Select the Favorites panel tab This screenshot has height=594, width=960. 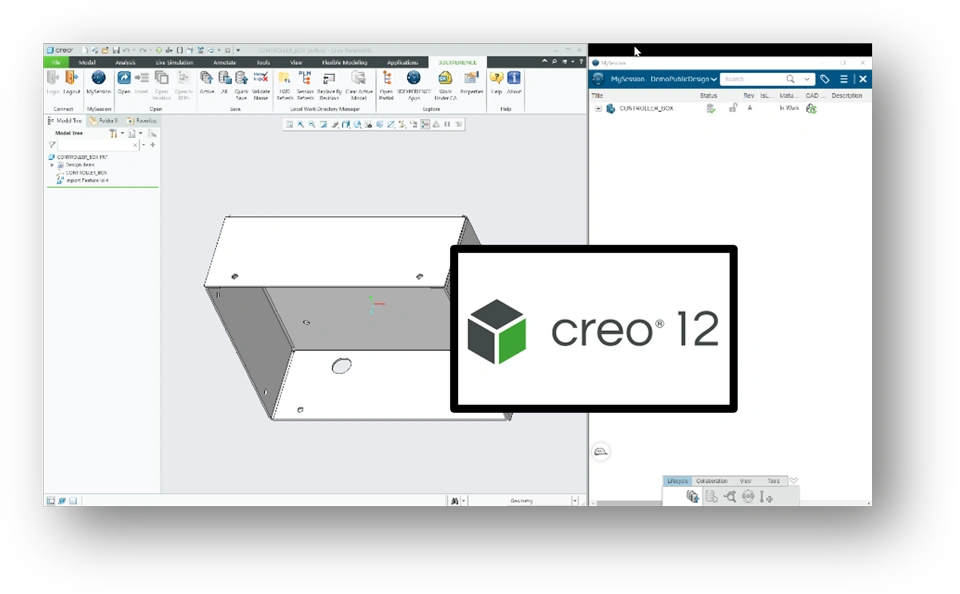click(142, 121)
